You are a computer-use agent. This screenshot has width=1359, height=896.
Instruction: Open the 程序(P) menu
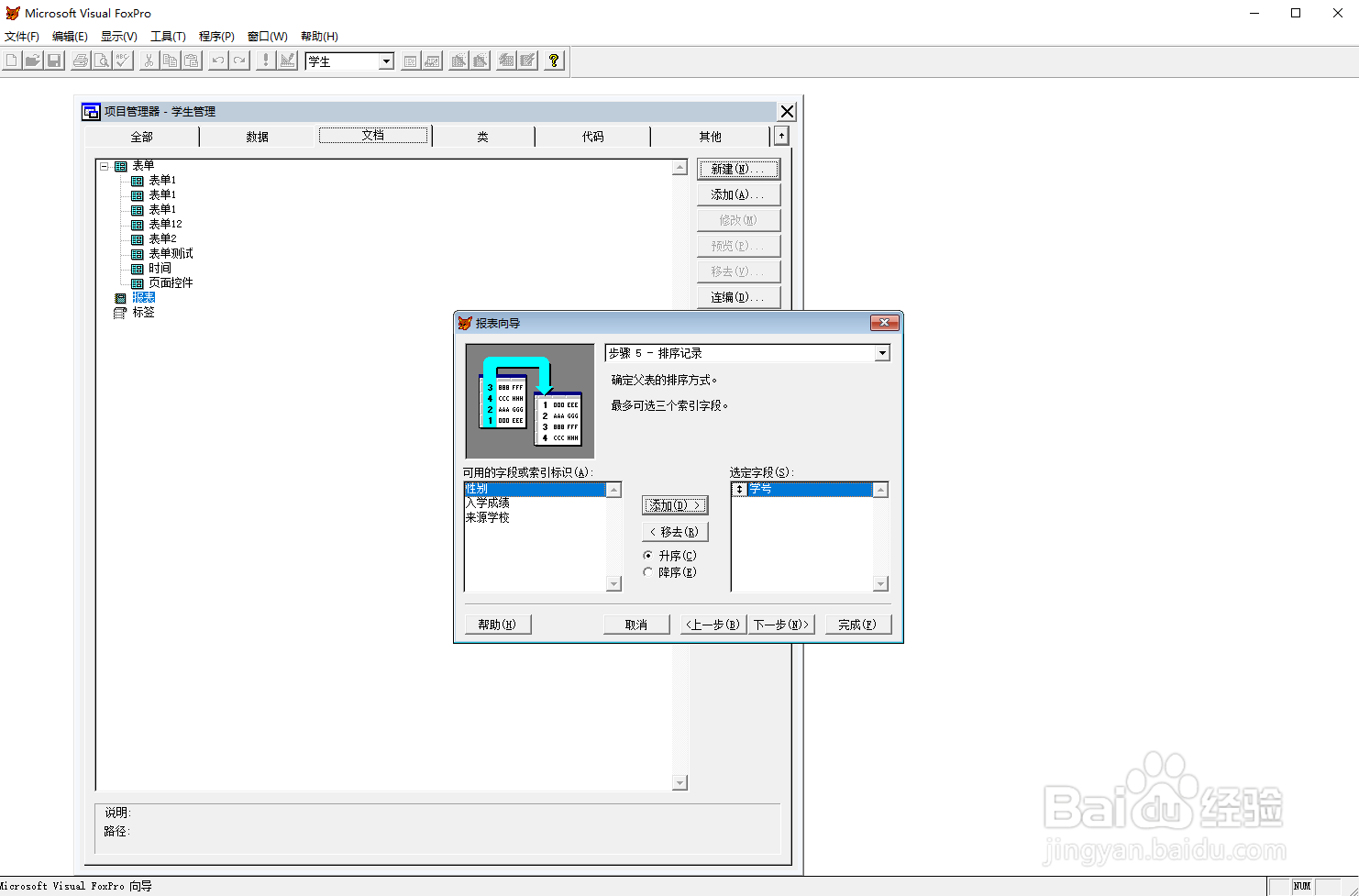[x=216, y=37]
